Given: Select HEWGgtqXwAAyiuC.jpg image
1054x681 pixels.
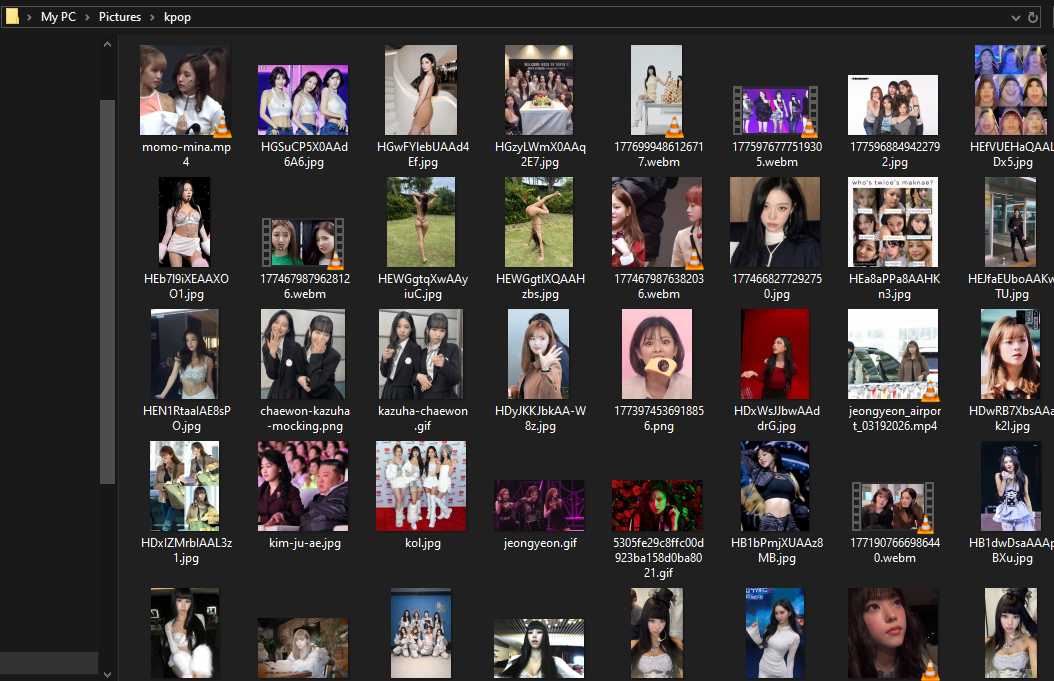Looking at the screenshot, I should 421,222.
